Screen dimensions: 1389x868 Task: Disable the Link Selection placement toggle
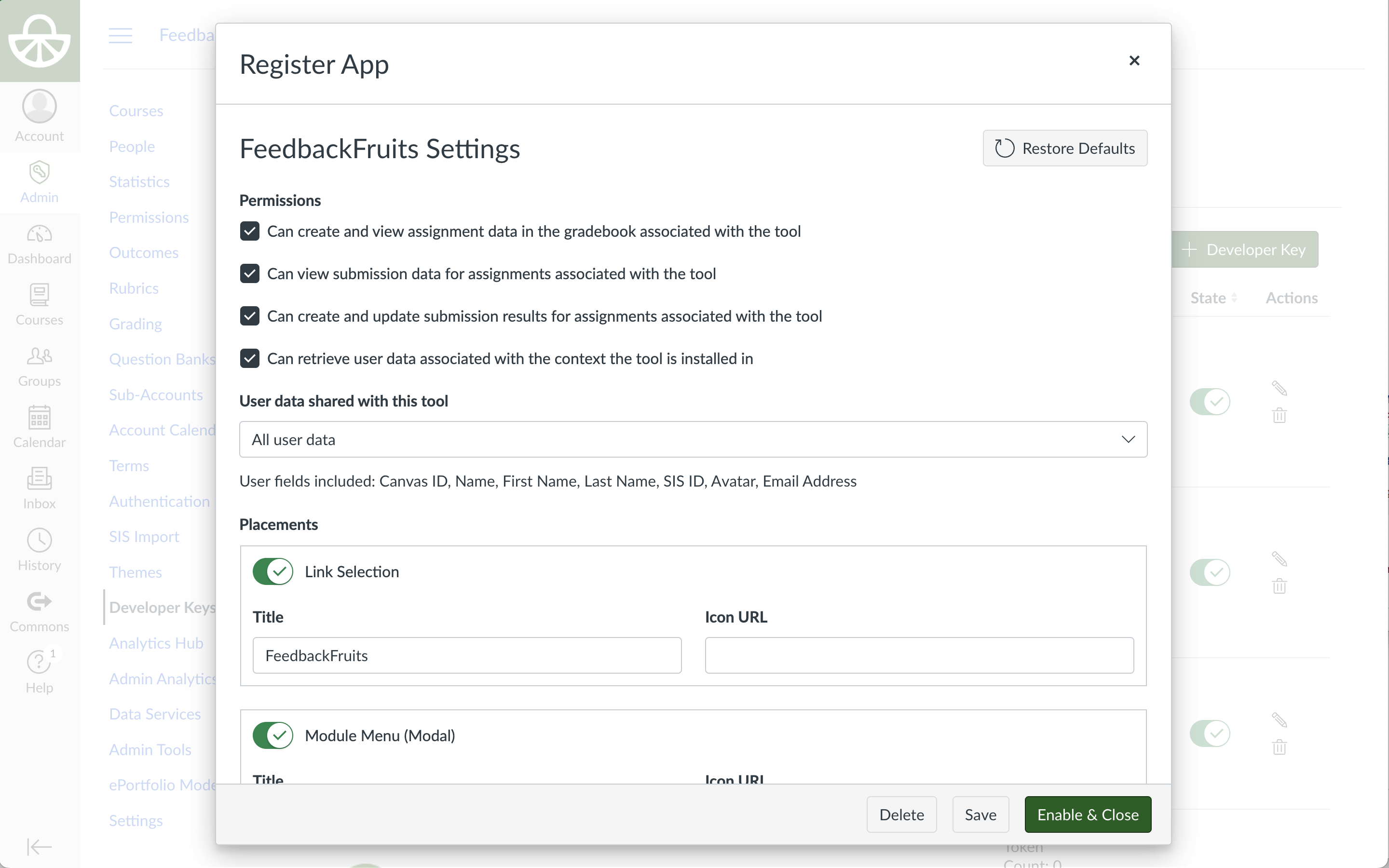tap(273, 572)
